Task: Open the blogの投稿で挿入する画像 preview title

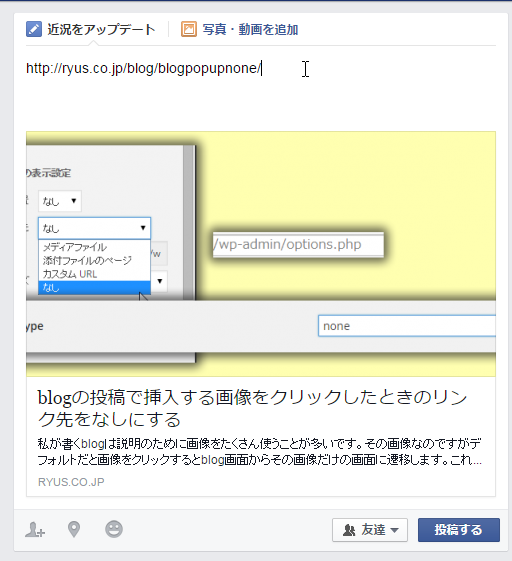Action: pyautogui.click(x=252, y=408)
